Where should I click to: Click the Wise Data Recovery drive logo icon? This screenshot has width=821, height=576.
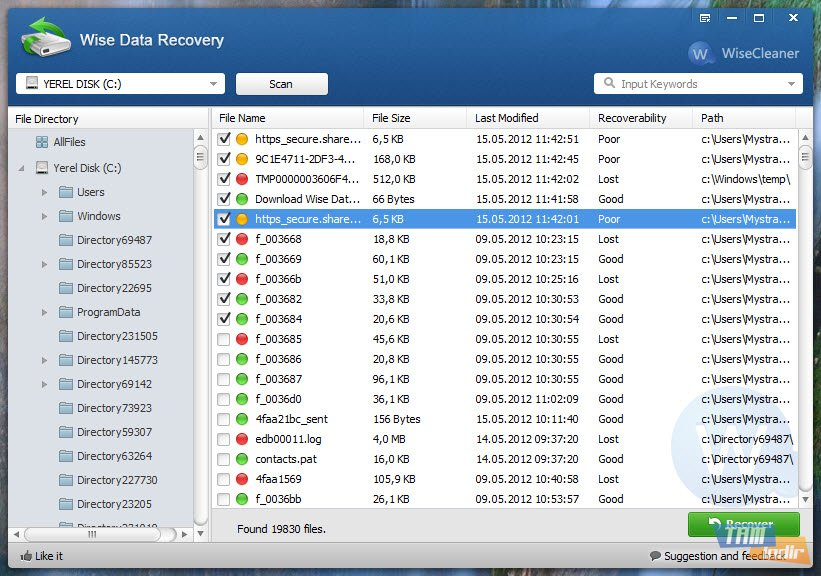pos(43,38)
